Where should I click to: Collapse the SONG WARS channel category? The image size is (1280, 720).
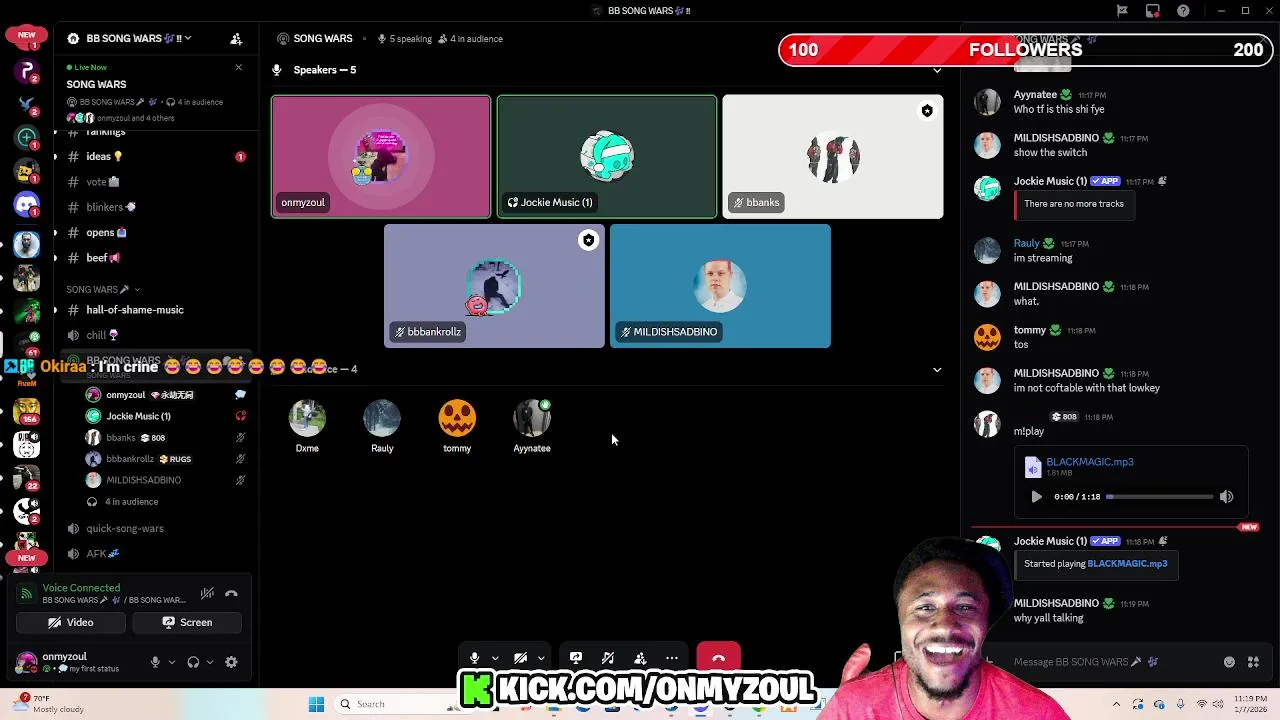click(103, 289)
